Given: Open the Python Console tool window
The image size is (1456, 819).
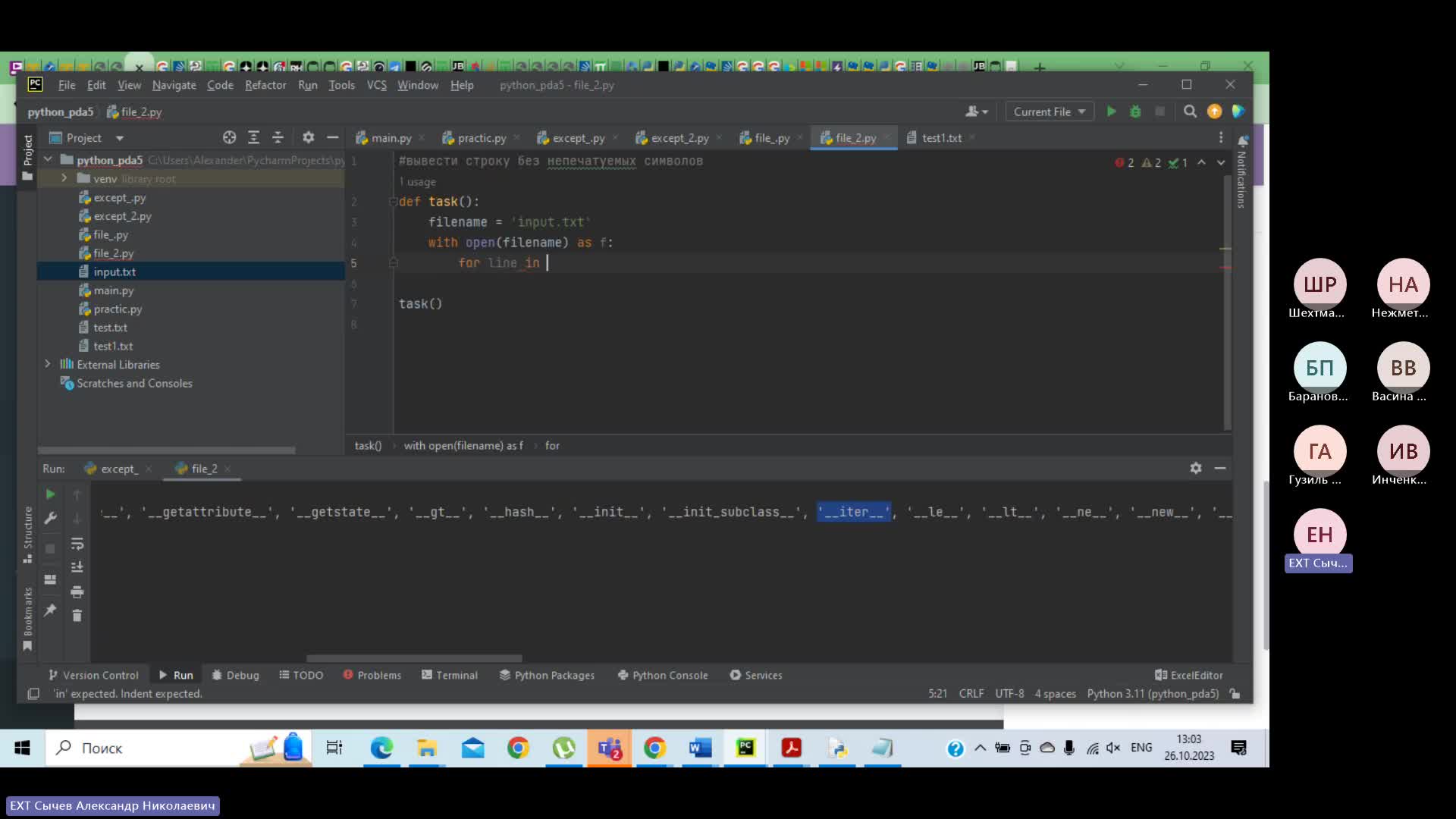Looking at the screenshot, I should coord(663,675).
